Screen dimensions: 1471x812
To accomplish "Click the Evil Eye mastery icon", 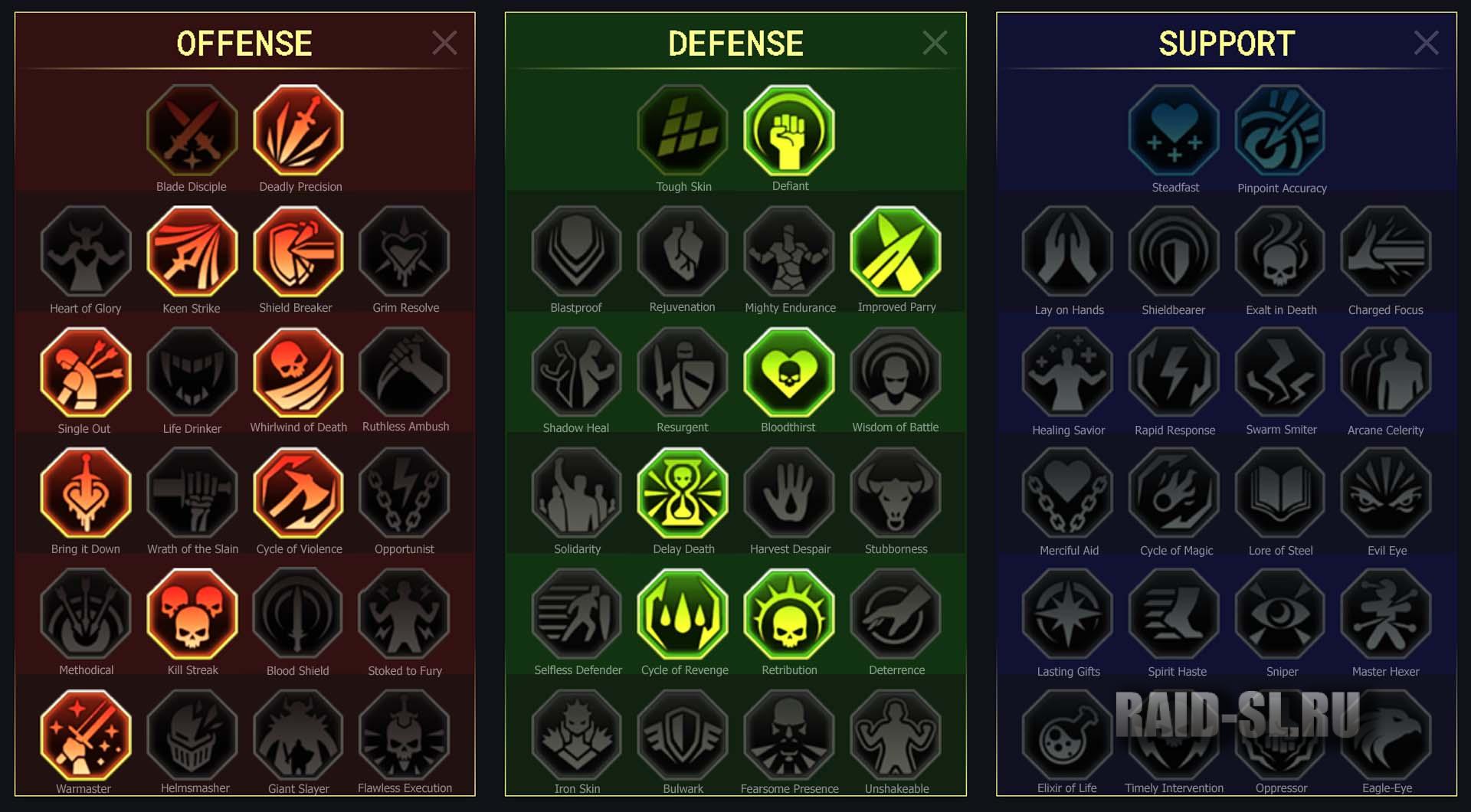I will point(1386,493).
